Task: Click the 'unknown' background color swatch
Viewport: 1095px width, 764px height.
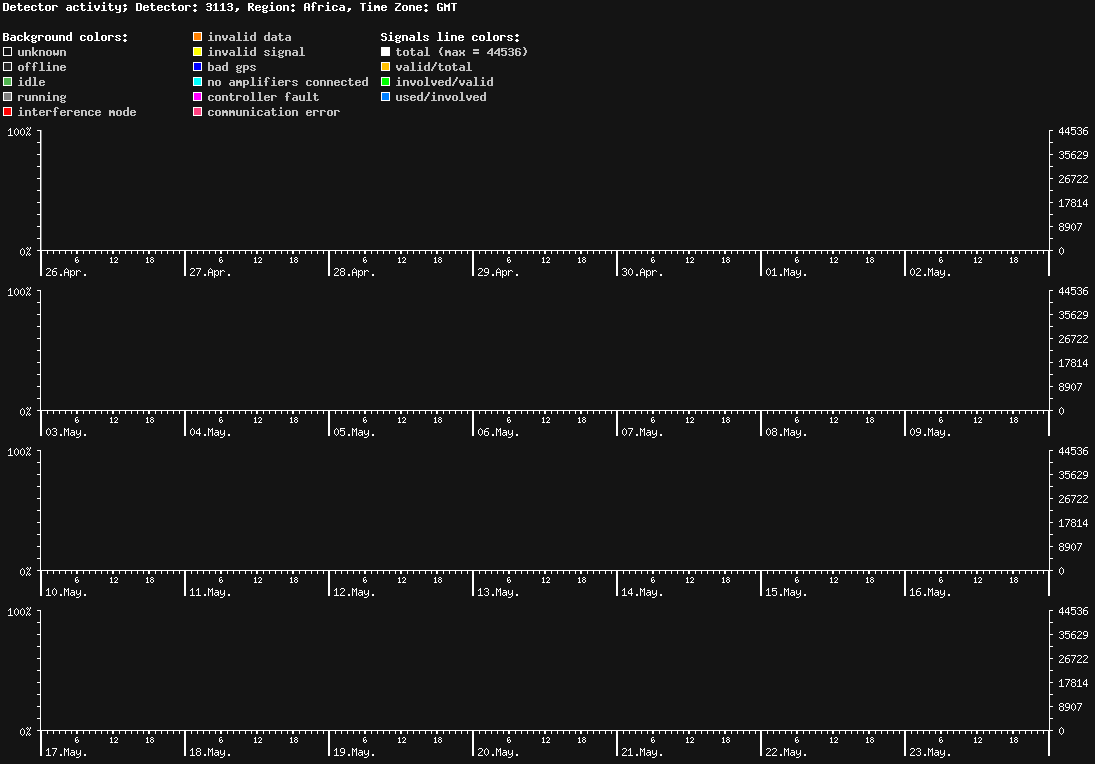Action: pos(8,52)
